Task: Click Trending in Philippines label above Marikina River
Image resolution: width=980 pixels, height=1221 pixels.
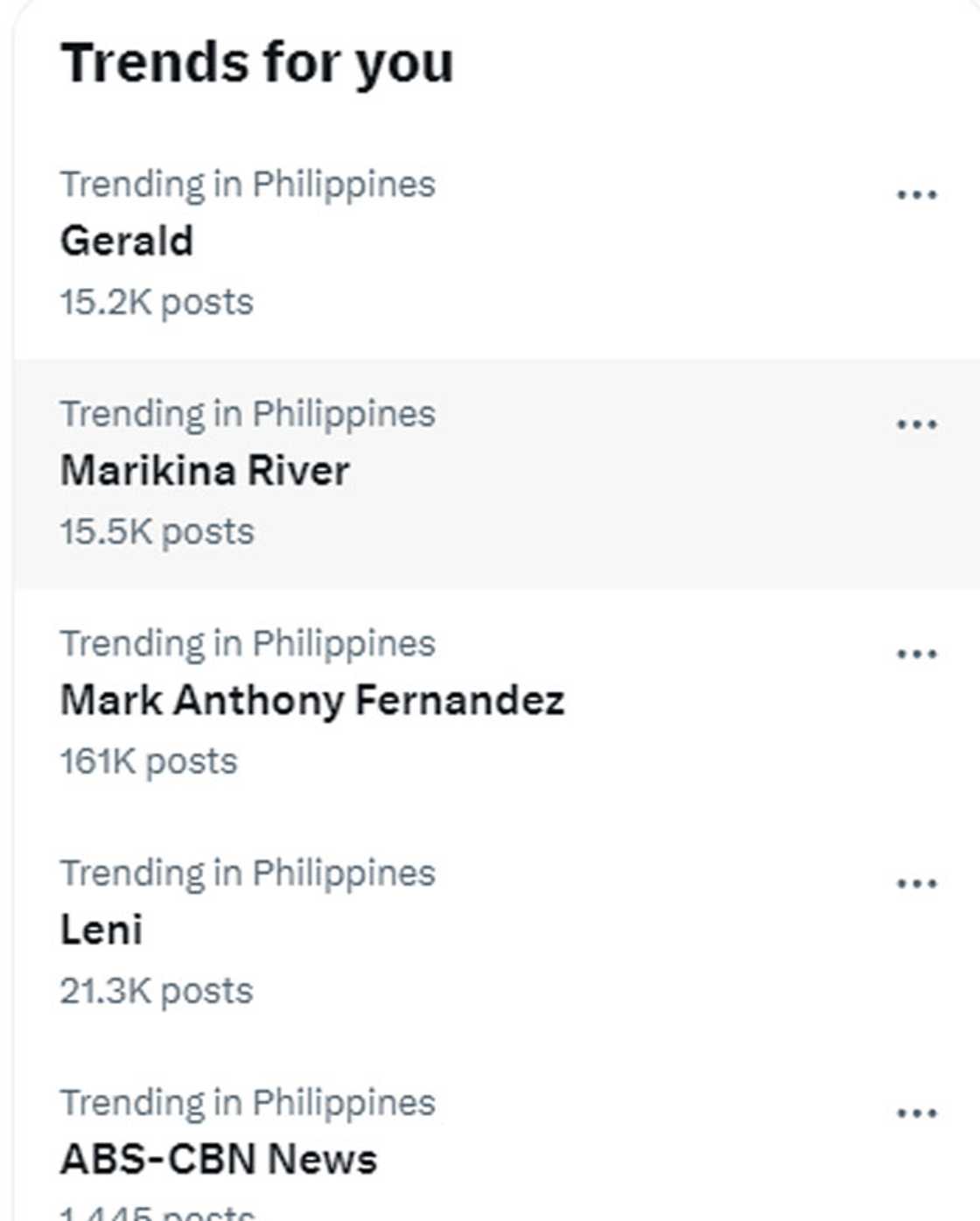Action: tap(248, 414)
